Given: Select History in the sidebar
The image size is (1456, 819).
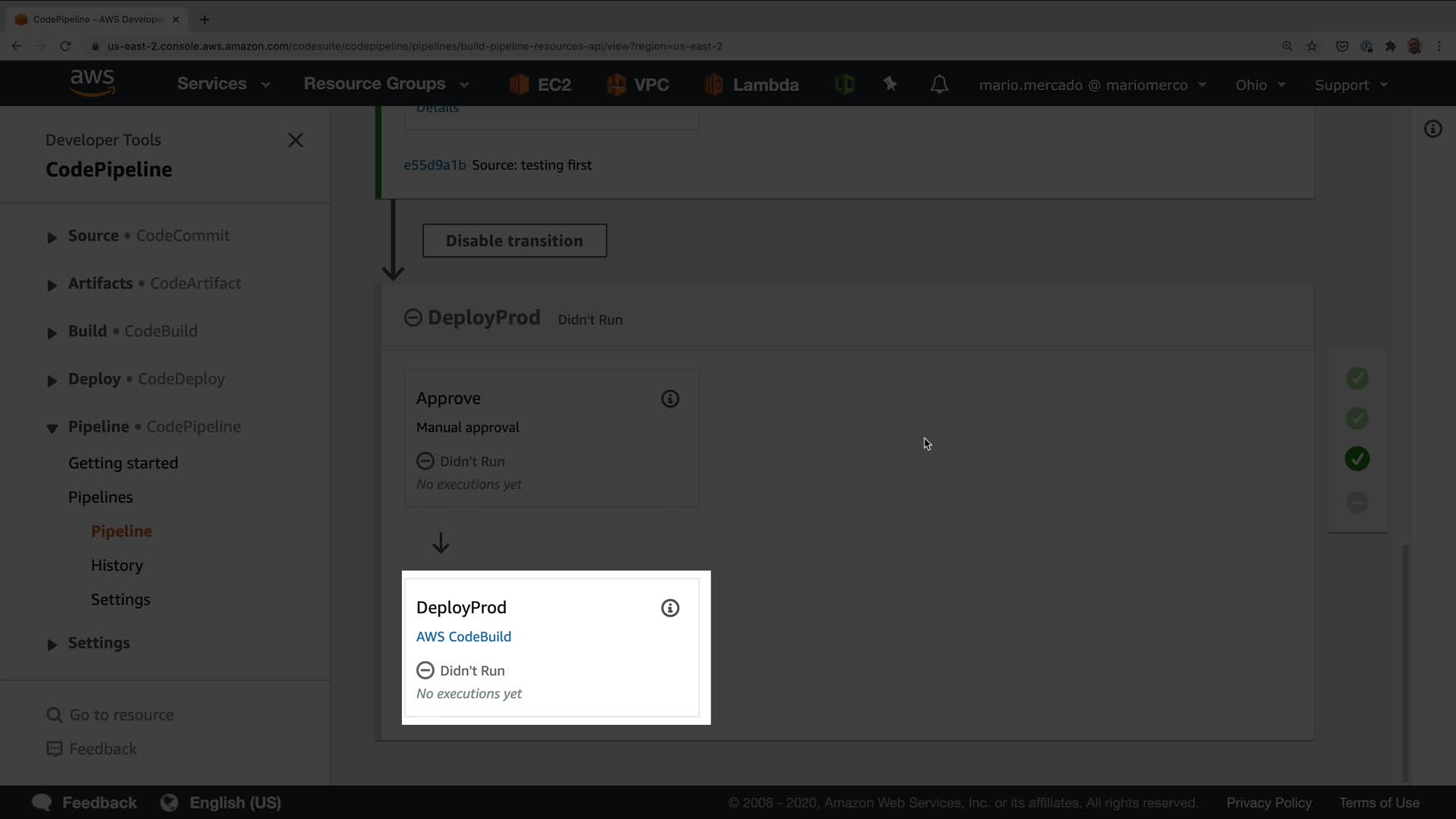Looking at the screenshot, I should [x=117, y=565].
